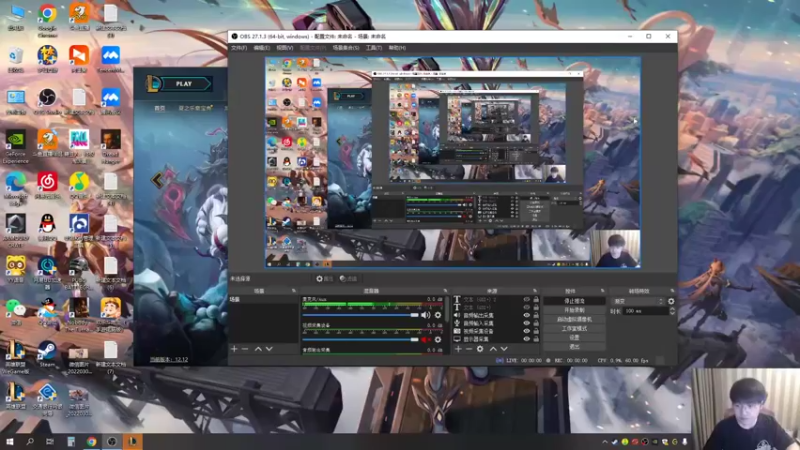Screen dimensions: 800x450
Task: Enable 工作室模式 studio mode
Action: [574, 329]
